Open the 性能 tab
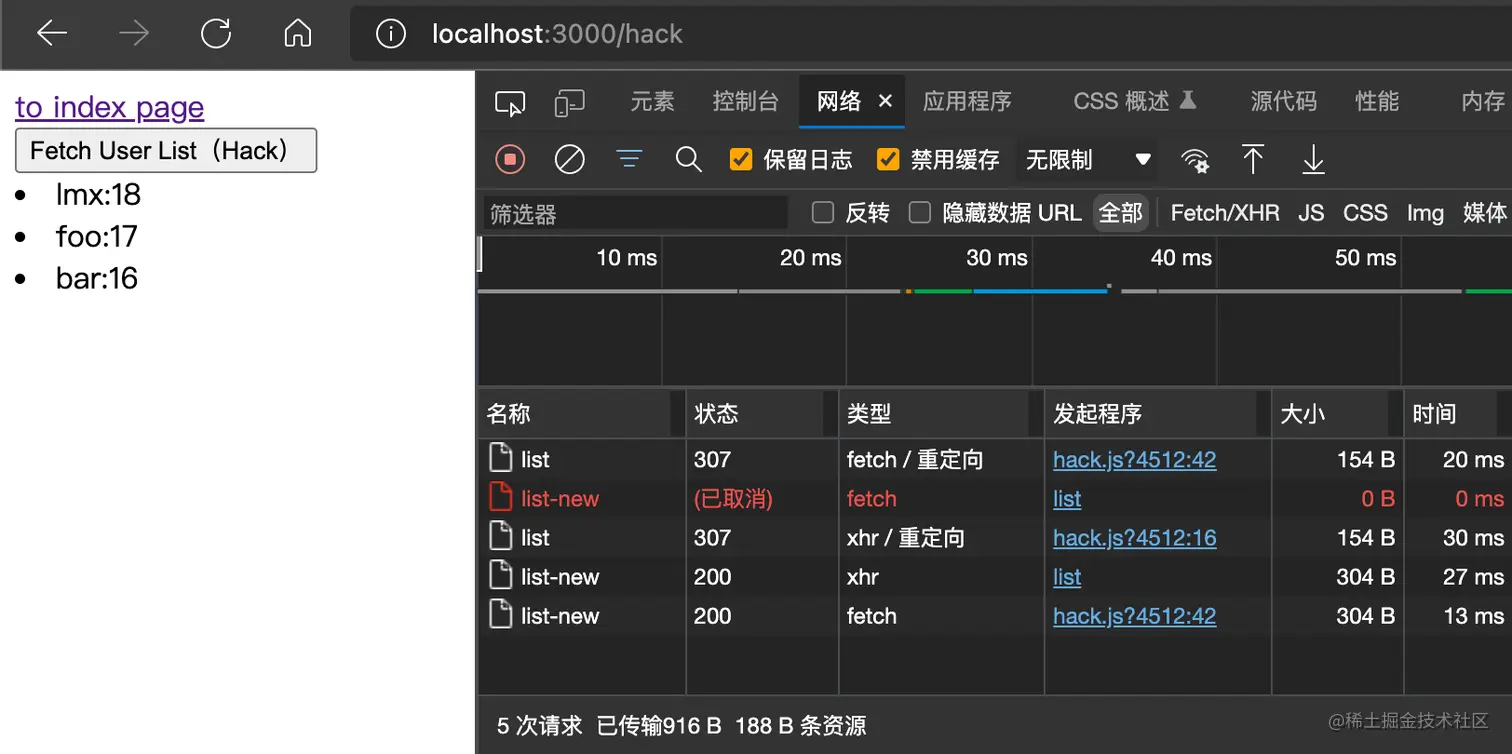1512x754 pixels. pos(1377,101)
